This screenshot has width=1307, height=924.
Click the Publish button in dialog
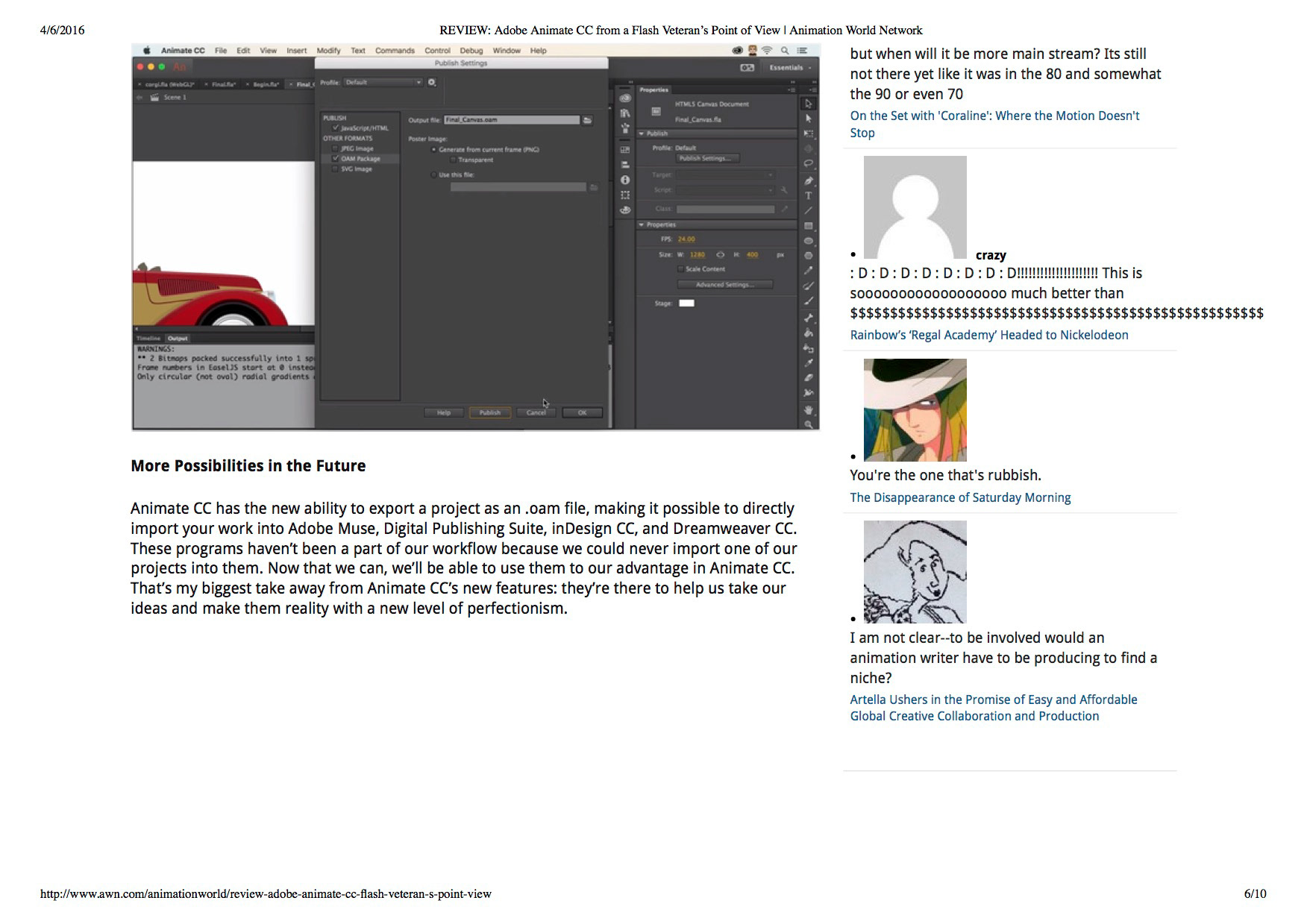click(489, 412)
